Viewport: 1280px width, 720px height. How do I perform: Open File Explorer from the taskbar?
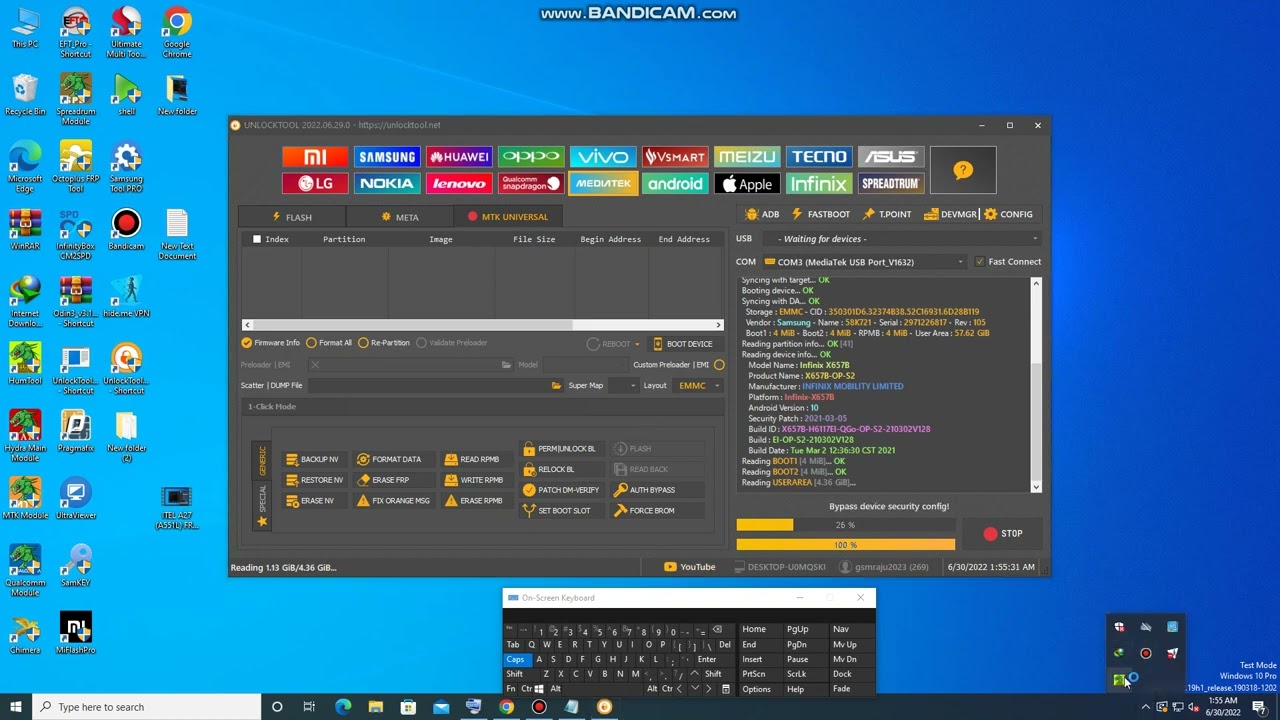[376, 707]
